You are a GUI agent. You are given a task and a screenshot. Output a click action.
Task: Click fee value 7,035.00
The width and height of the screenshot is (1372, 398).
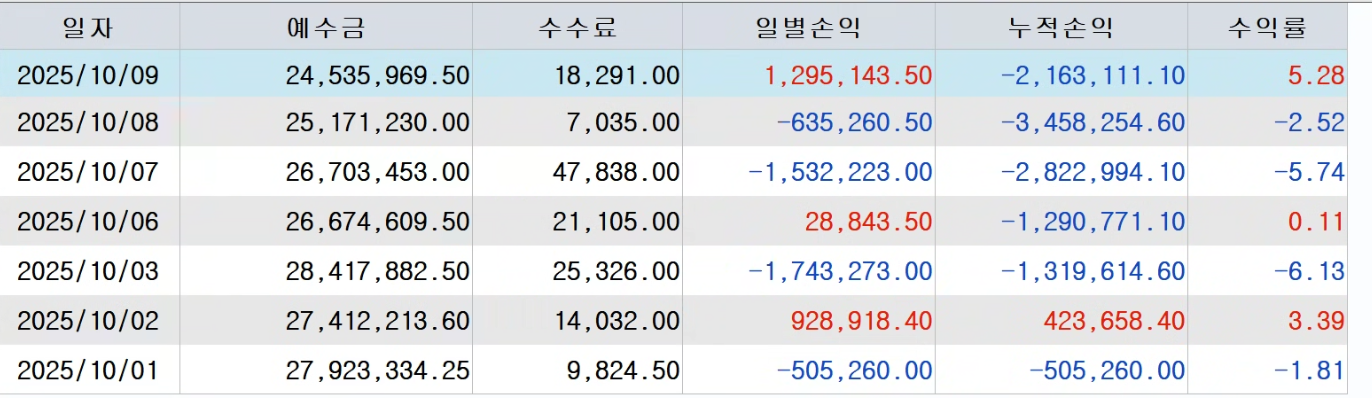tap(624, 123)
